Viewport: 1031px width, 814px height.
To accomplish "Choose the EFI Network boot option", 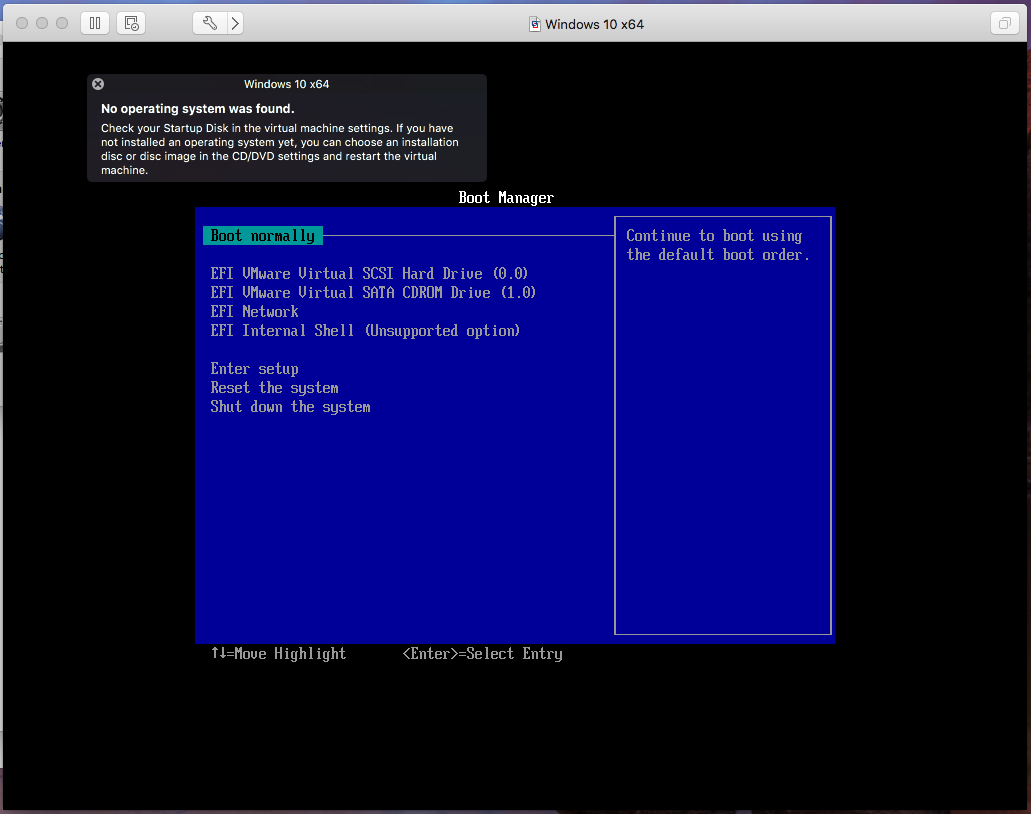I will (254, 312).
